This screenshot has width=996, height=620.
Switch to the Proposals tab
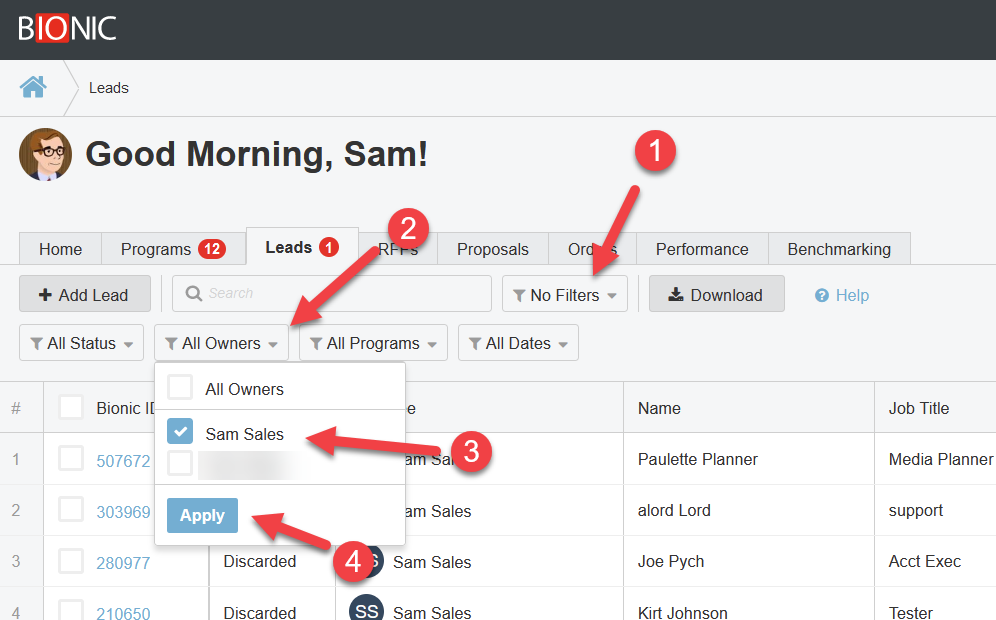[x=492, y=249]
